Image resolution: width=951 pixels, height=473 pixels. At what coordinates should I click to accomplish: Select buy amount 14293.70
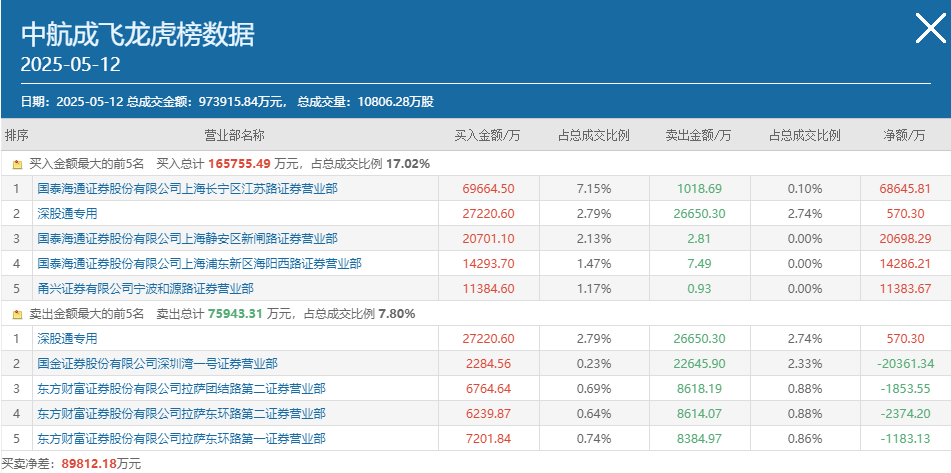(488, 263)
